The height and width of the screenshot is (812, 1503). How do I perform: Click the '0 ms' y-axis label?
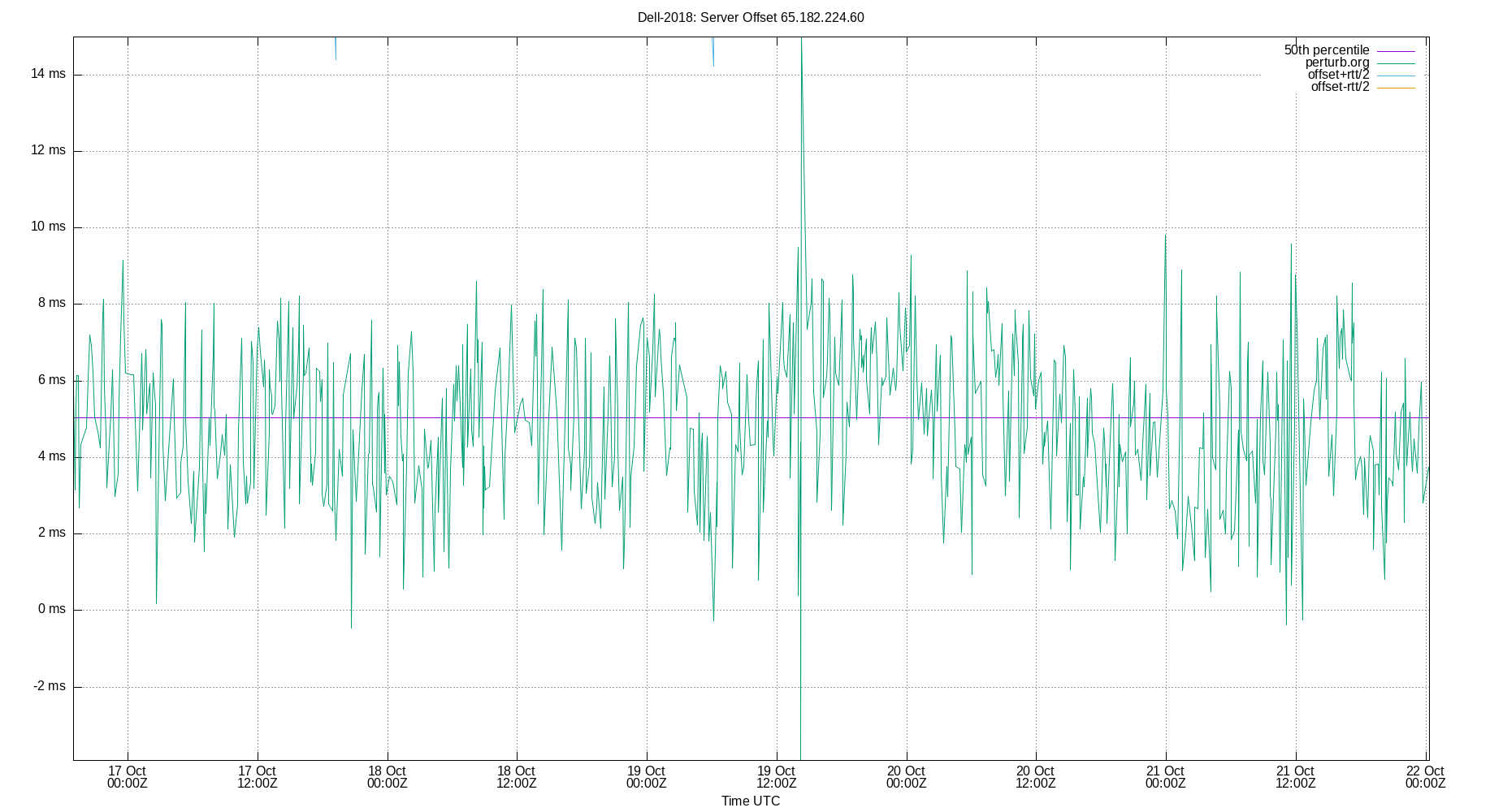pos(52,609)
